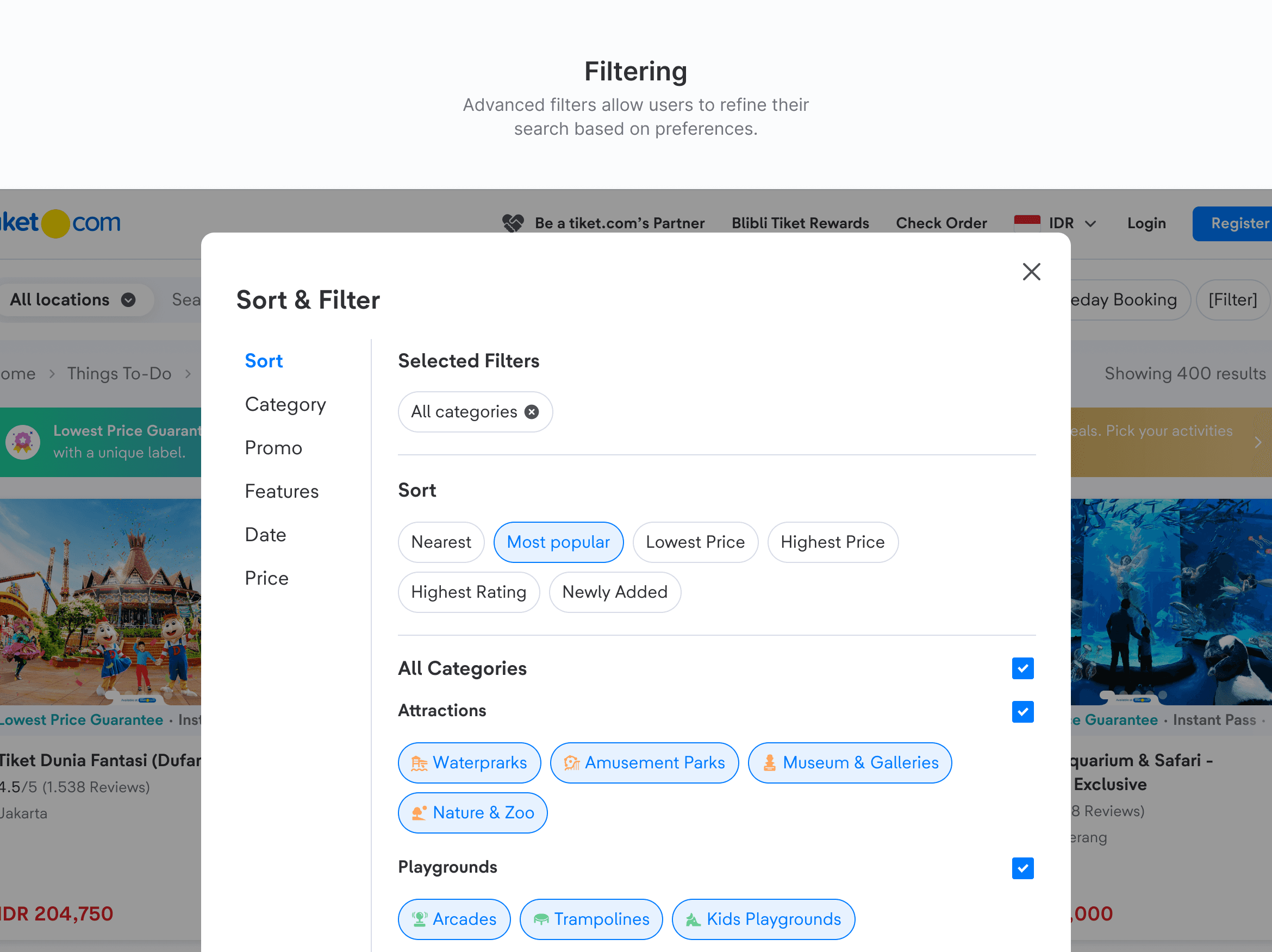Select the Arcades trophy icon chip
The image size is (1272, 952).
coord(454,919)
